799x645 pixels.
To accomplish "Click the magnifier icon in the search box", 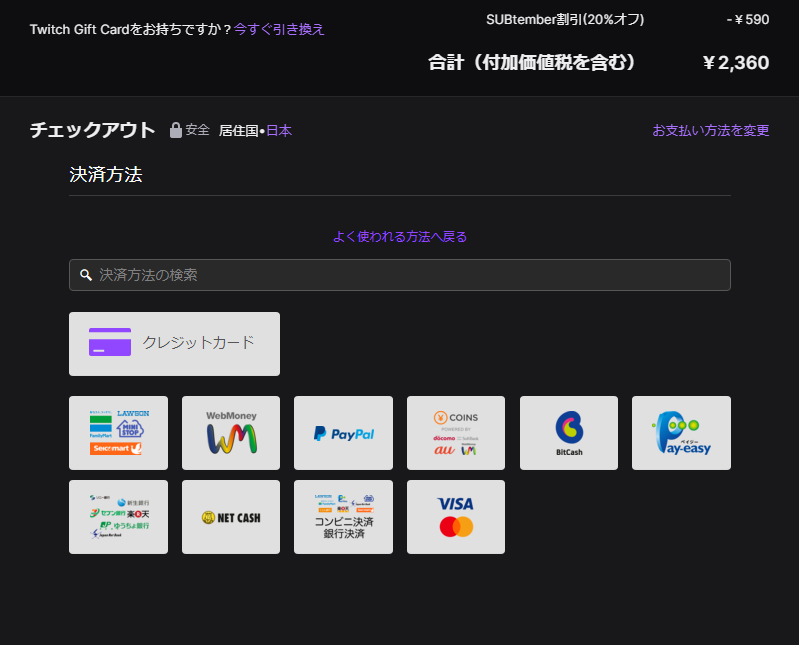I will pyautogui.click(x=86, y=275).
